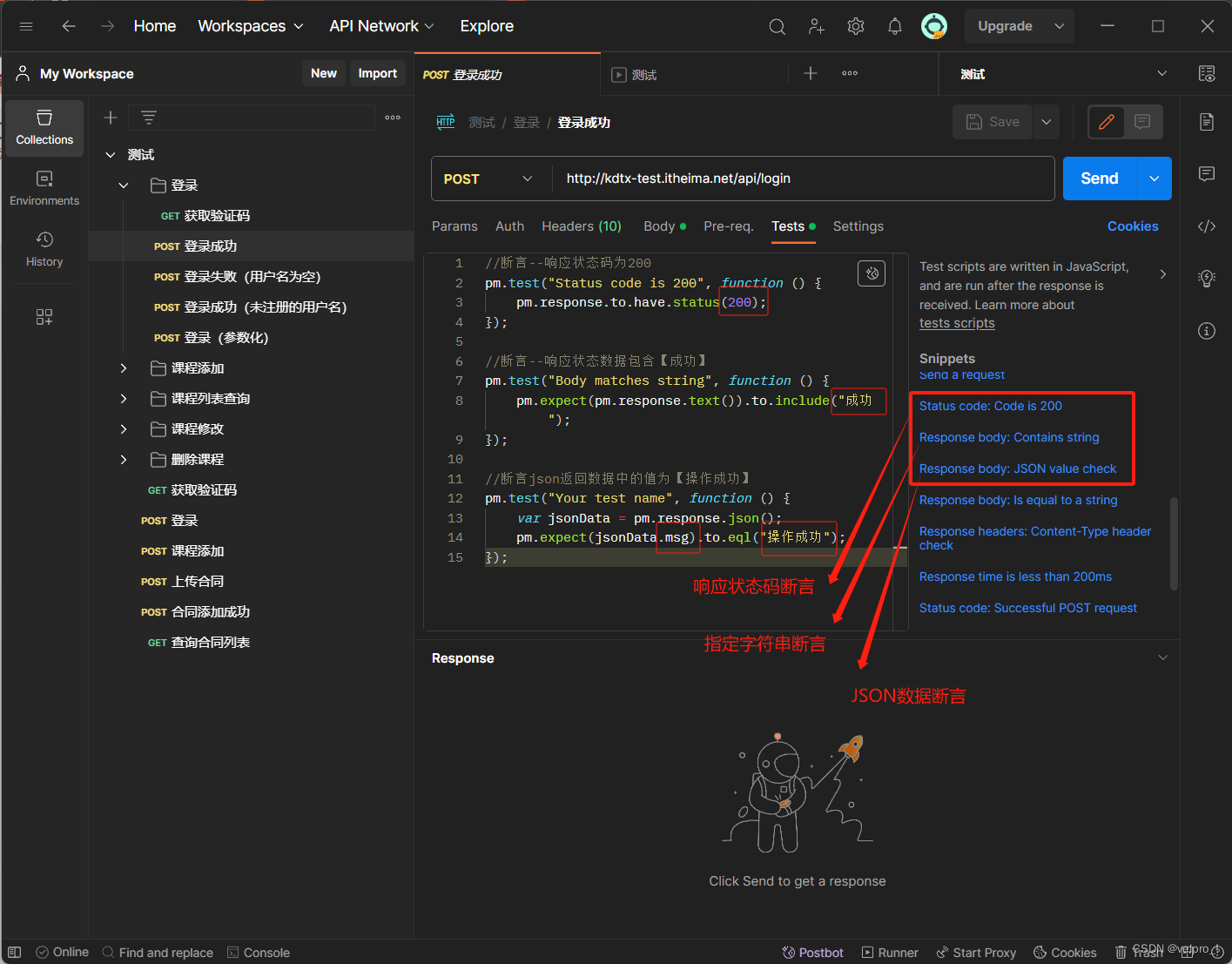The width and height of the screenshot is (1232, 964).
Task: Click the collections filter icon
Action: pyautogui.click(x=149, y=118)
